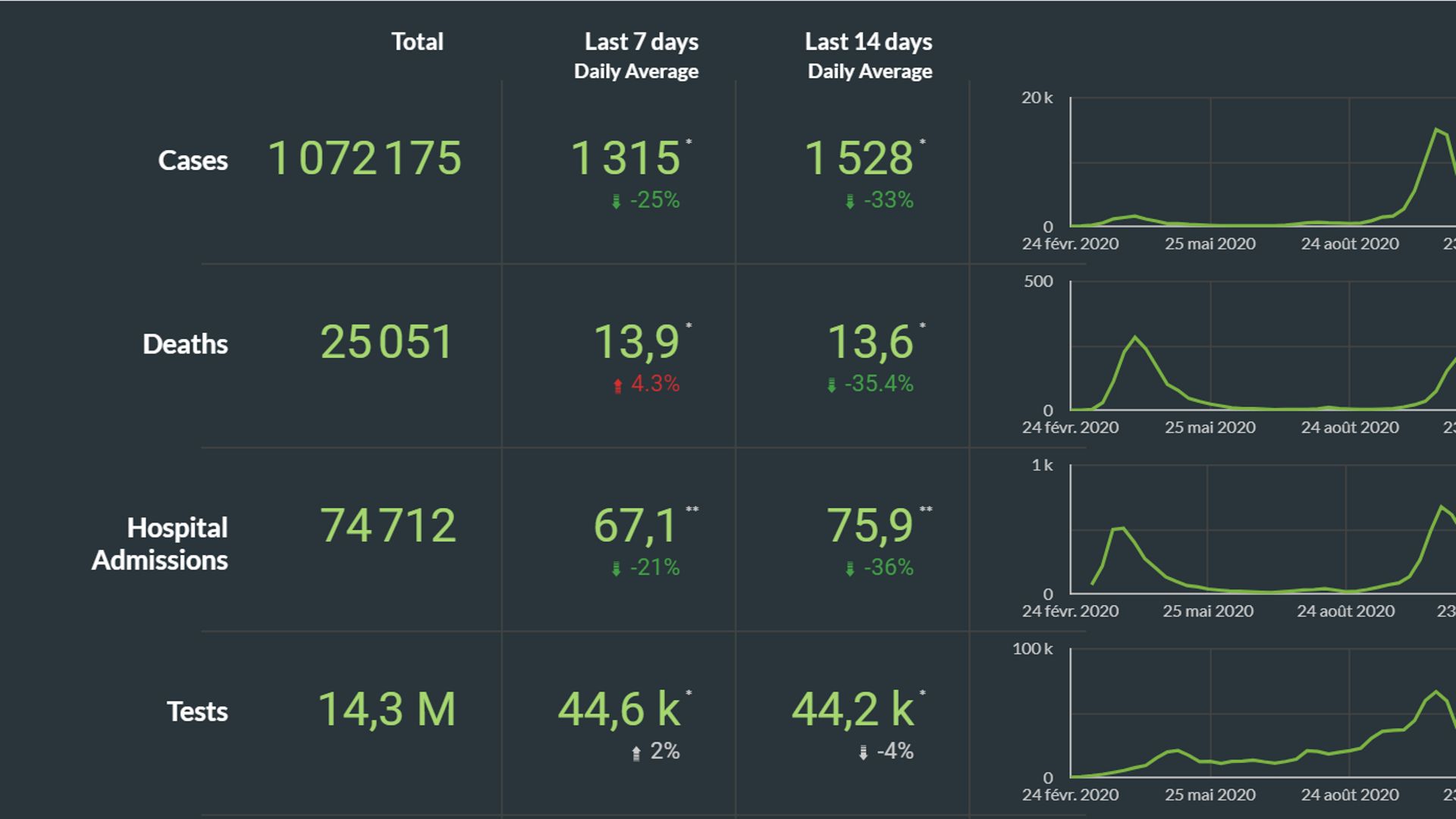Click the -33% change under cases
Viewport: 1456px width, 819px height.
(x=889, y=200)
